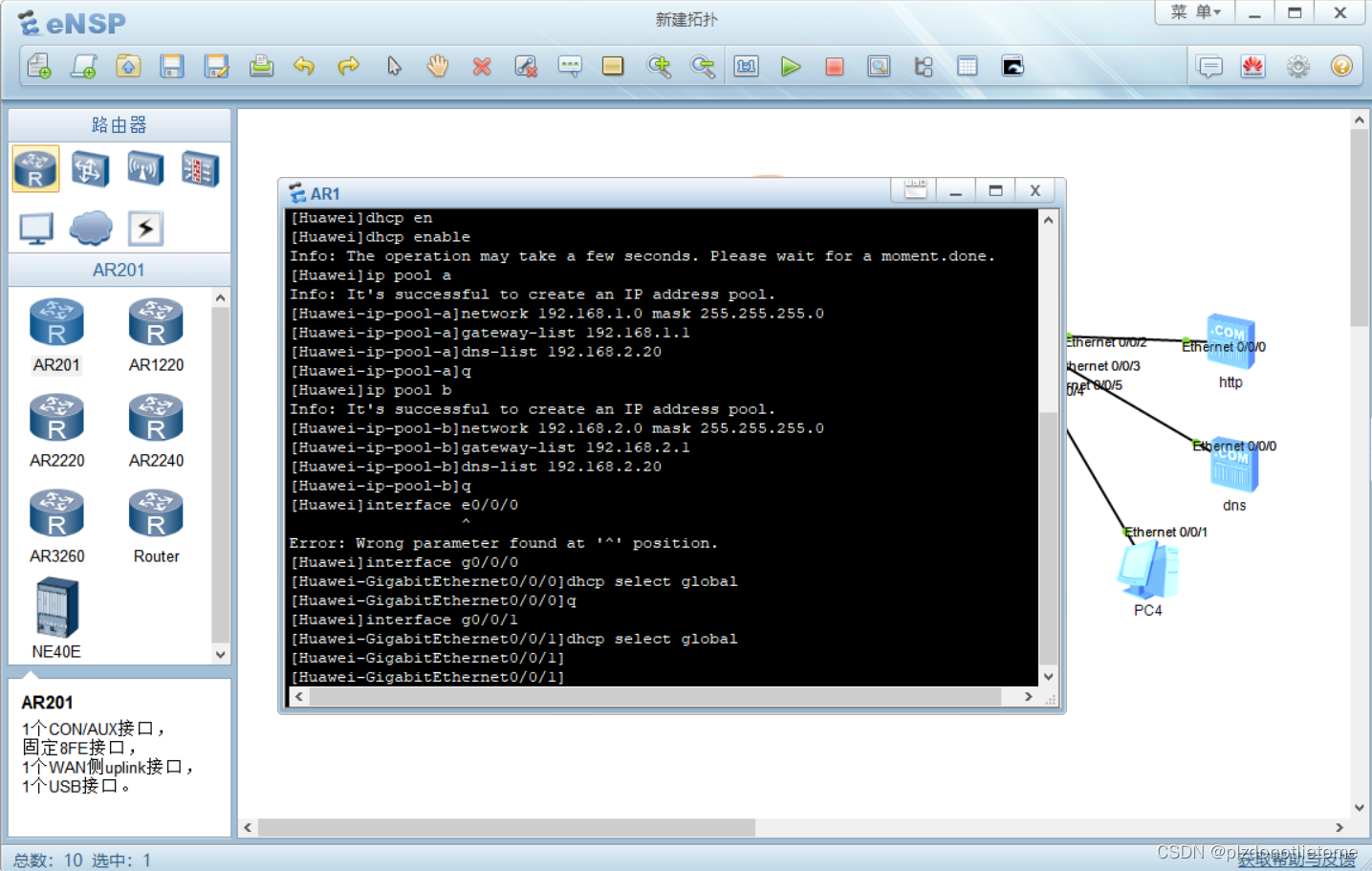The image size is (1372, 871).
Task: Click device list scroll-down arrow
Action: click(221, 655)
